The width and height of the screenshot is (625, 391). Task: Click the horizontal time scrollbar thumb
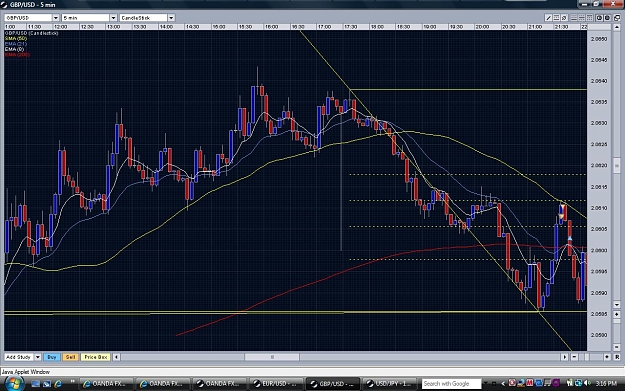pyautogui.click(x=272, y=357)
